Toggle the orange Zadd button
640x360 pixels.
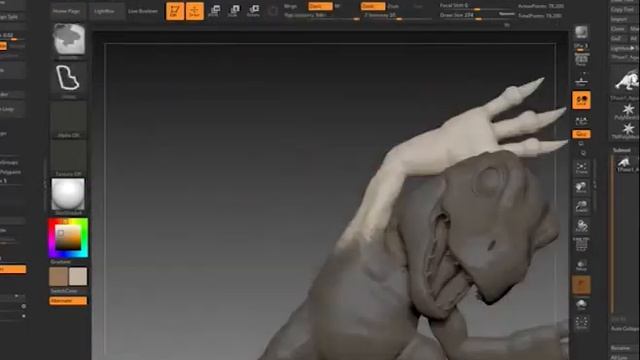(373, 6)
